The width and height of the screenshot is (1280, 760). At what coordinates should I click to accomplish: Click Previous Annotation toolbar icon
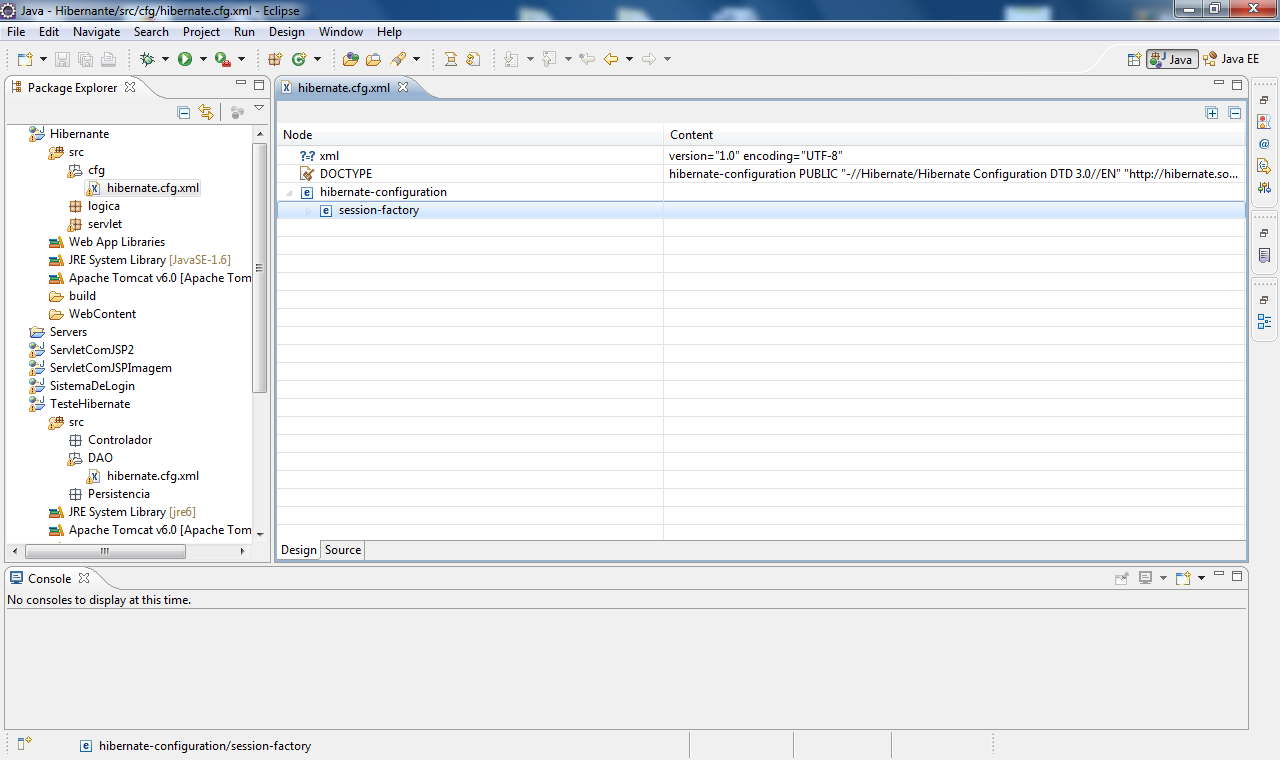point(549,59)
